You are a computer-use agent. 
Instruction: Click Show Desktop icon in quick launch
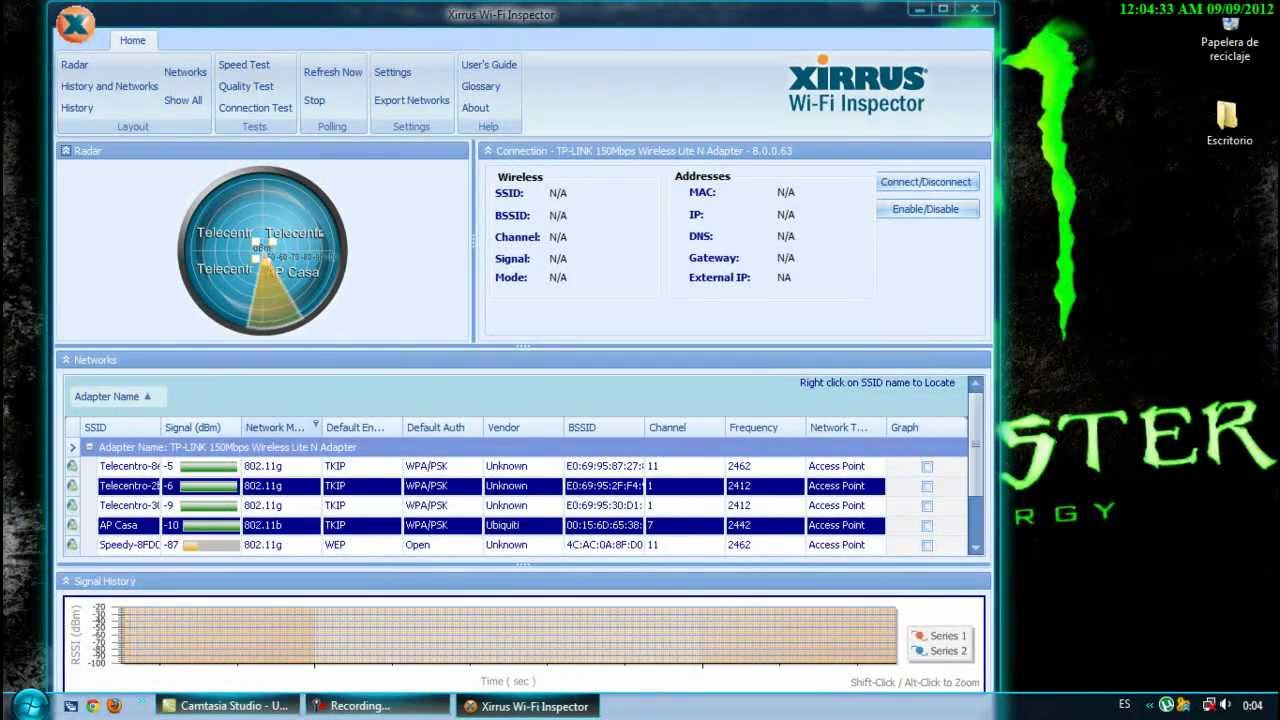pos(71,706)
